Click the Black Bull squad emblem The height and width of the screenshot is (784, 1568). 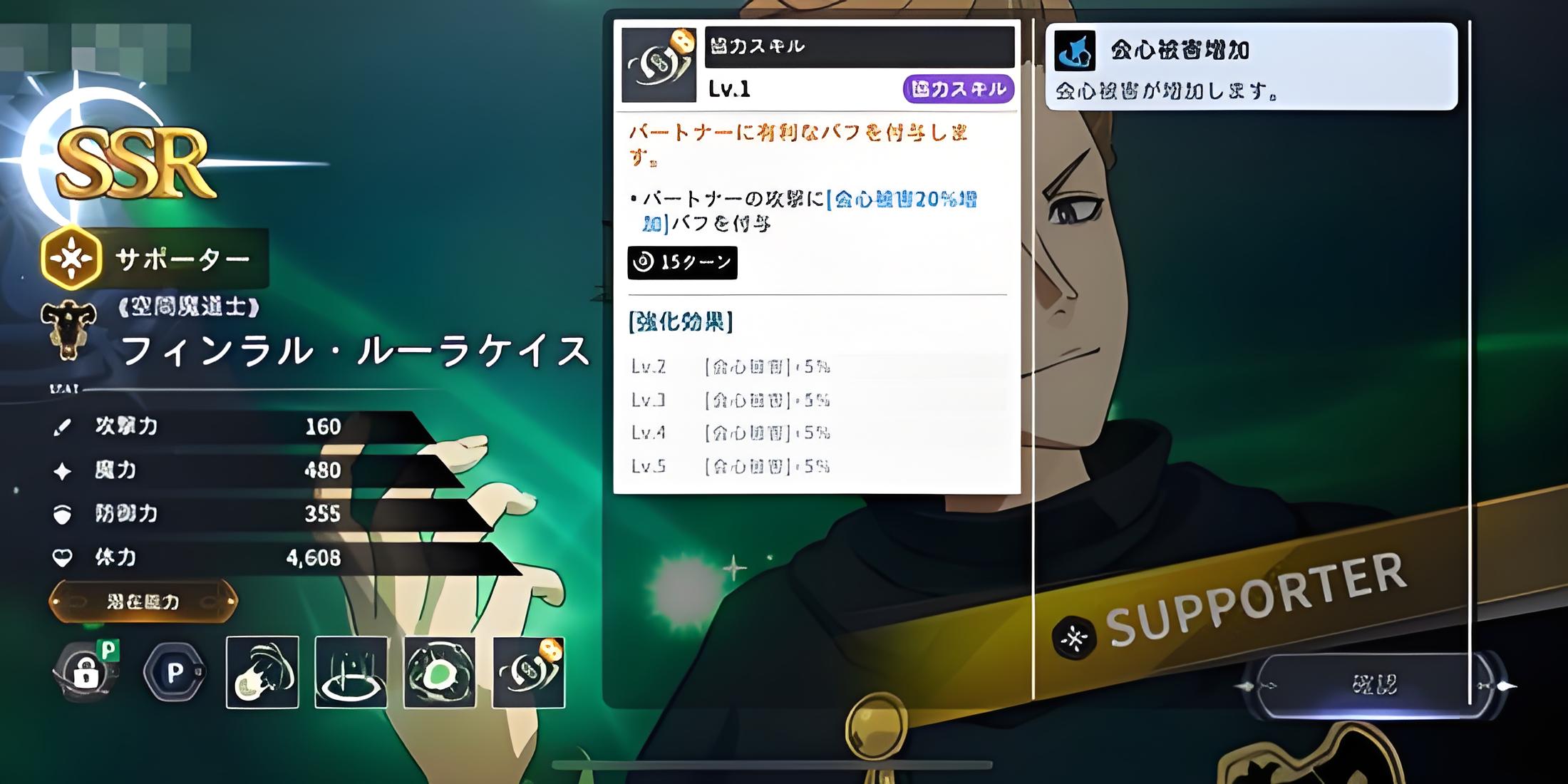click(x=68, y=331)
